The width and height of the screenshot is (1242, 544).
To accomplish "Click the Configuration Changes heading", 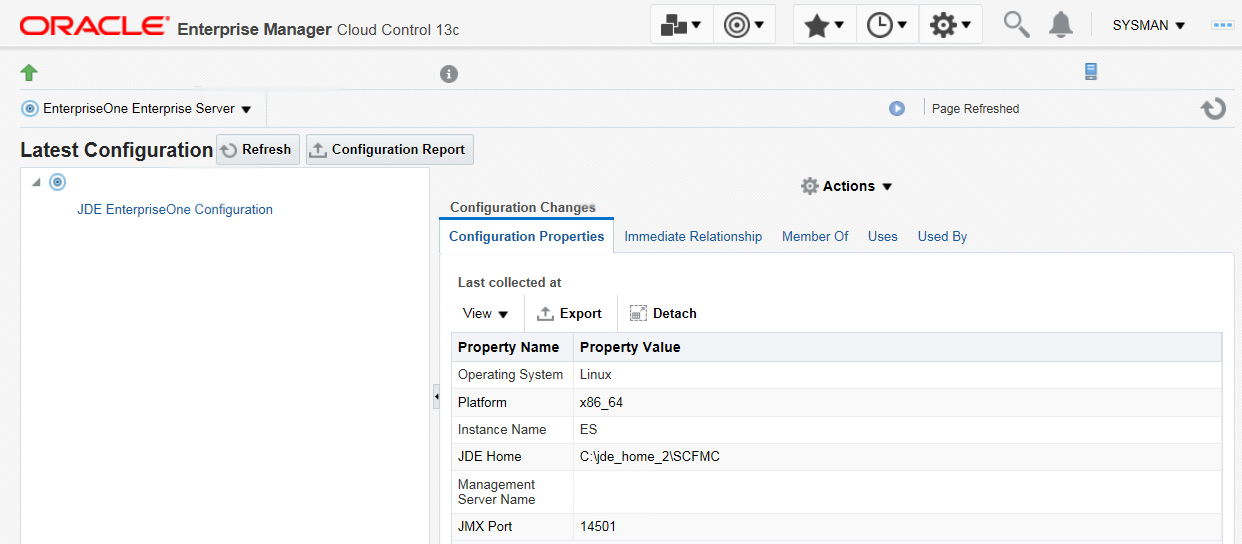I will point(523,208).
